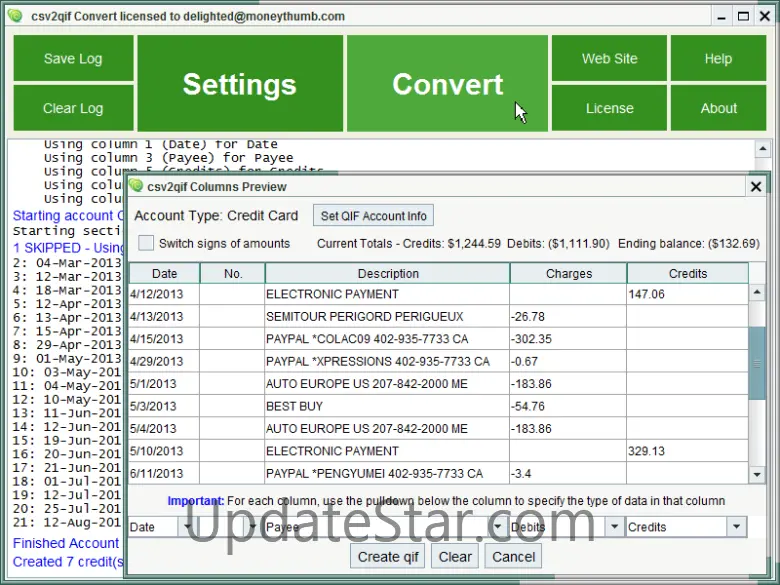Screen dimensions: 780x585
Task: Click the preview table scroll up arrow
Action: (x=757, y=292)
